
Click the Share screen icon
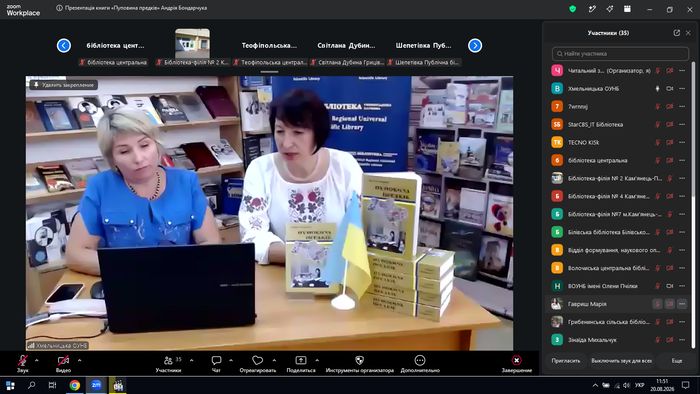pyautogui.click(x=301, y=360)
